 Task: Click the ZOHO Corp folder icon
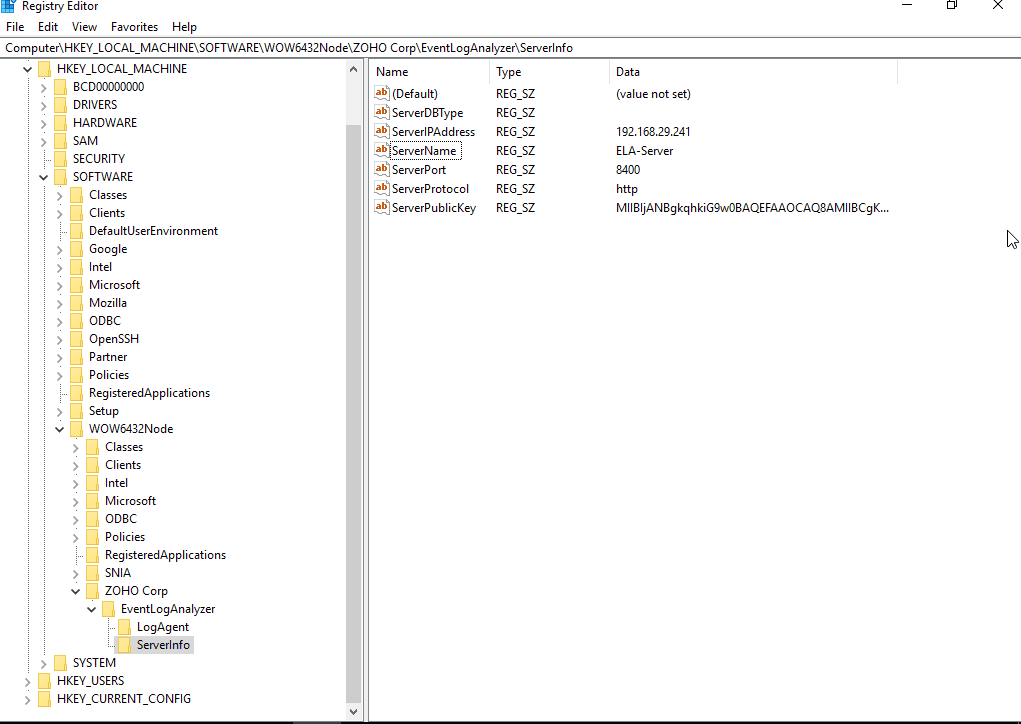(x=92, y=590)
